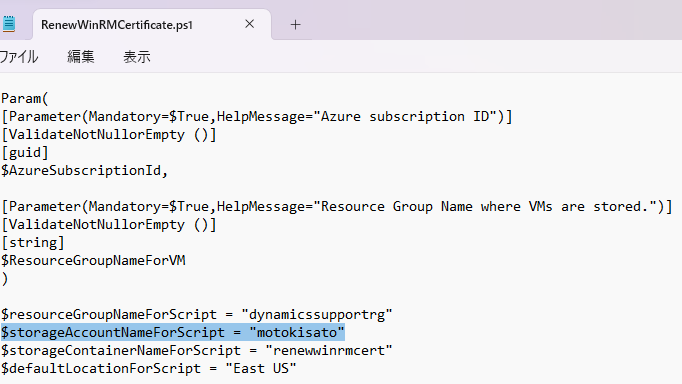Image resolution: width=682 pixels, height=384 pixels.
Task: Click the $AzureSubscriptionId, variable line
Action: tap(84, 170)
